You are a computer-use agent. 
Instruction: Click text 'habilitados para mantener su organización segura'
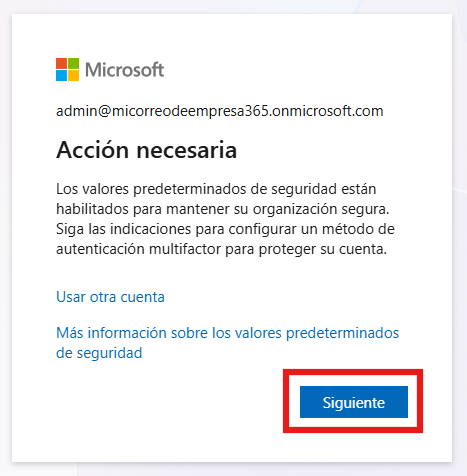222,209
